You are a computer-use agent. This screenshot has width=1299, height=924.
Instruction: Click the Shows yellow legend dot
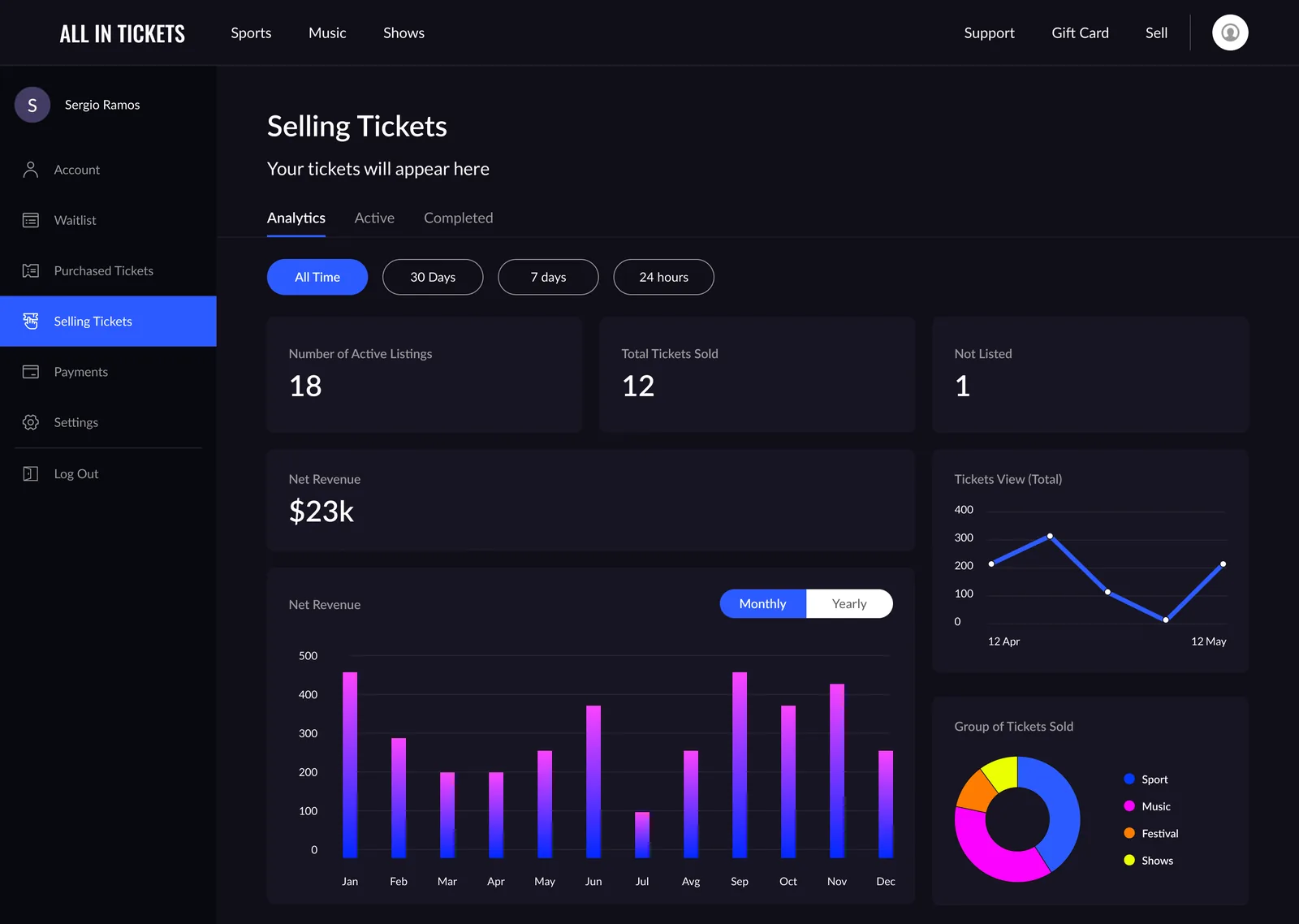click(1129, 860)
